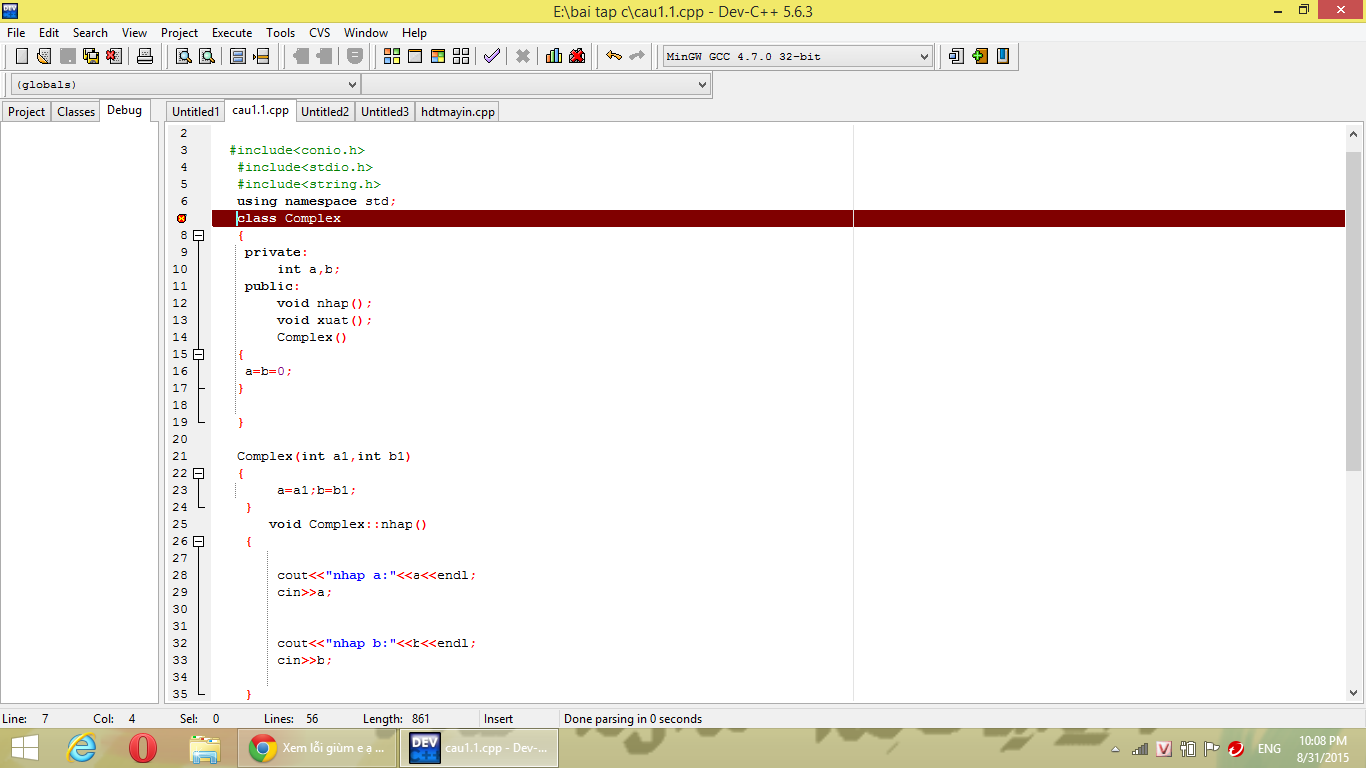This screenshot has width=1366, height=768.
Task: Open the Profile analysis chart icon
Action: coord(554,56)
